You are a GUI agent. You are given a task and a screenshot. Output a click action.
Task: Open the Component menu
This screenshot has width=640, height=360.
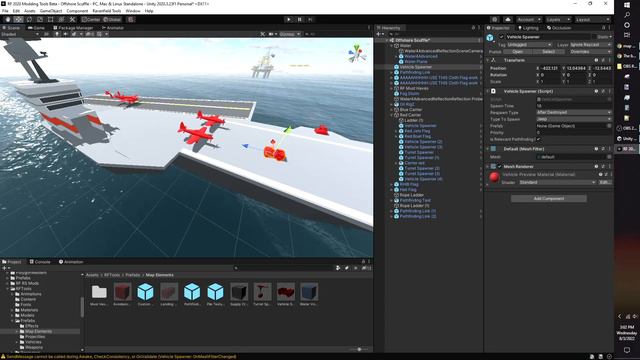[77, 11]
